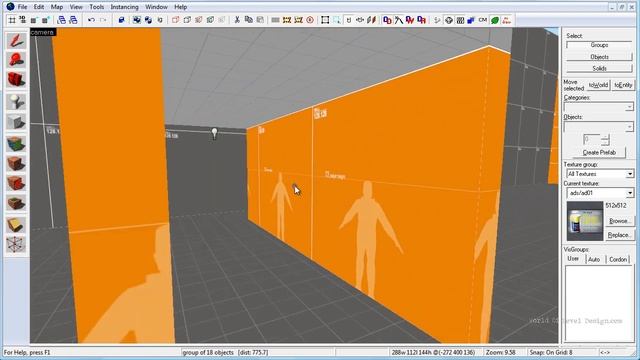Toggle the cordon state button
The width and height of the screenshot is (640, 360).
[287, 20]
